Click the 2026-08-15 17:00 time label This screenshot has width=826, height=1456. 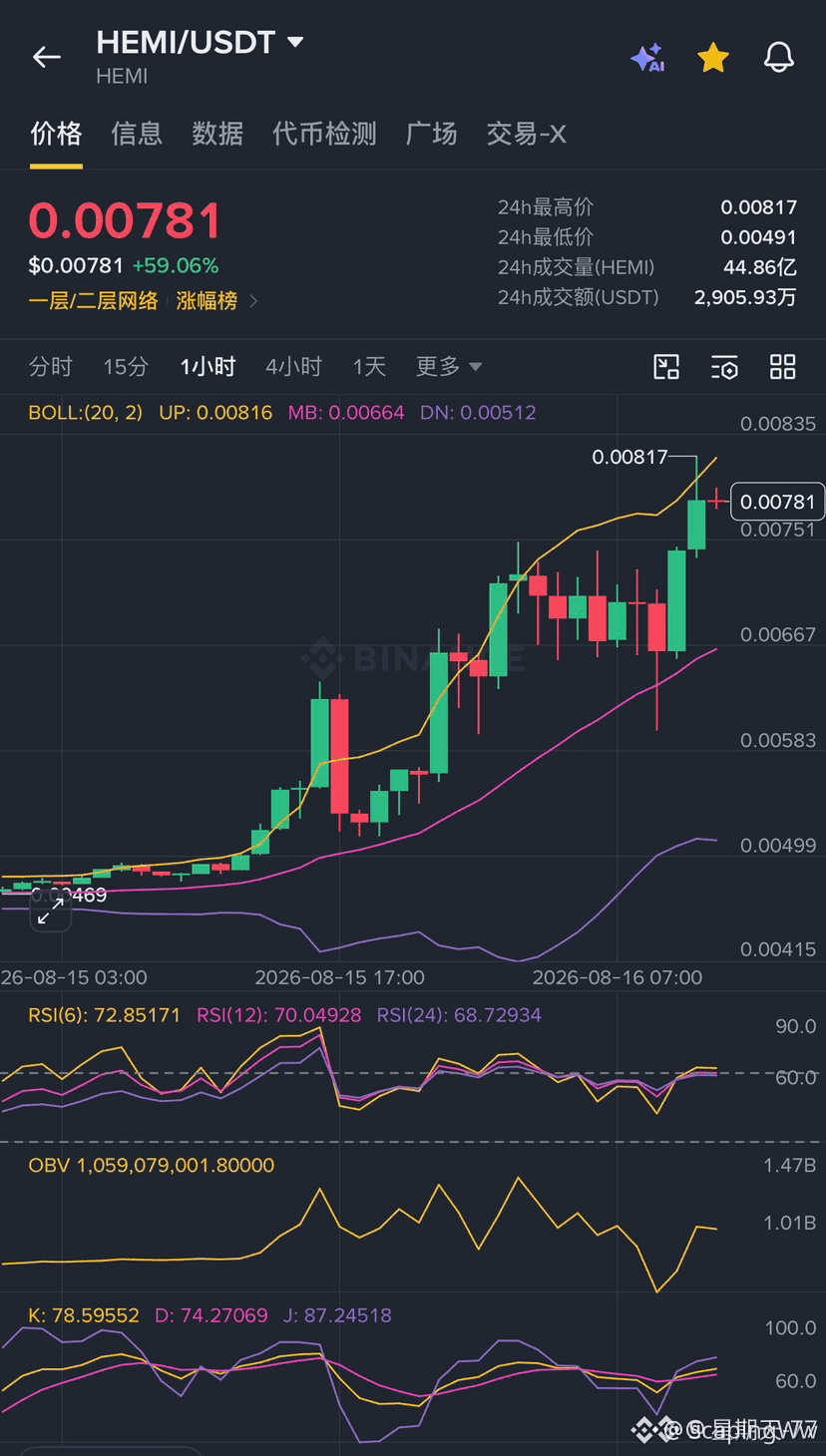pyautogui.click(x=340, y=977)
